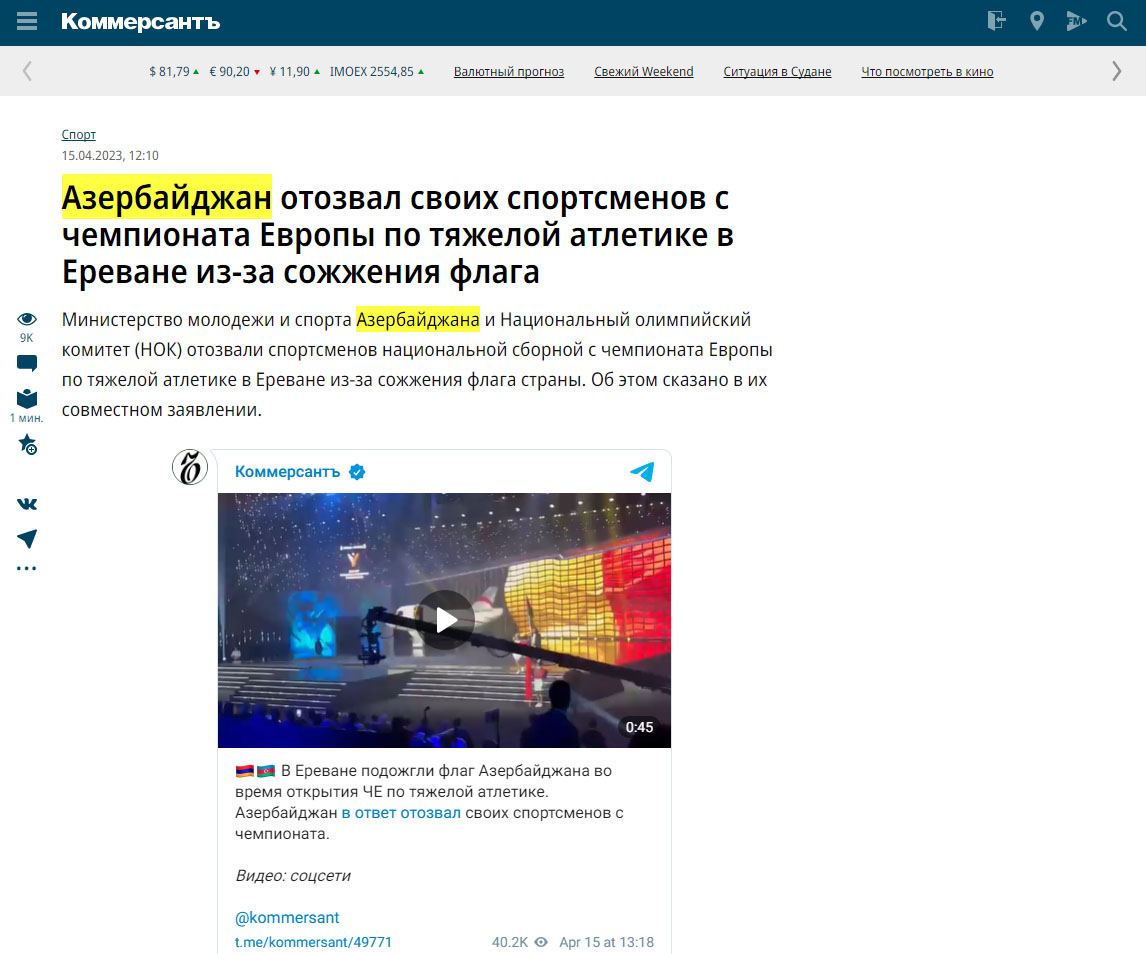
Task: Click the Telegram logo in embedded post
Action: click(642, 472)
